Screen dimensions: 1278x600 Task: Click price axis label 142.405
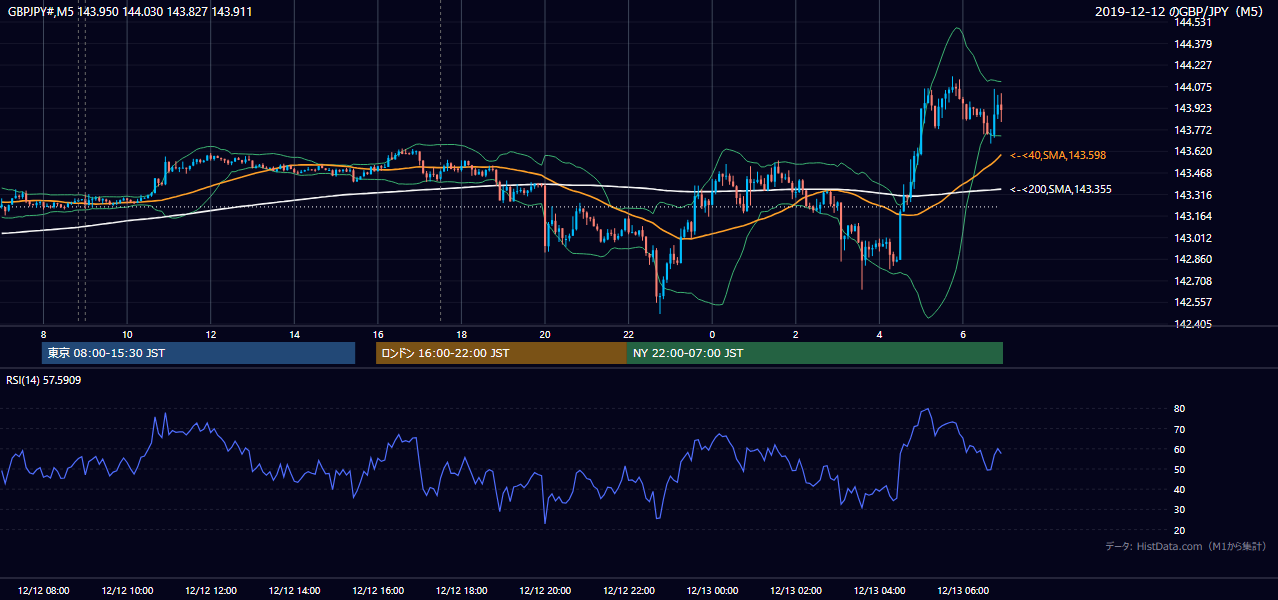1194,324
